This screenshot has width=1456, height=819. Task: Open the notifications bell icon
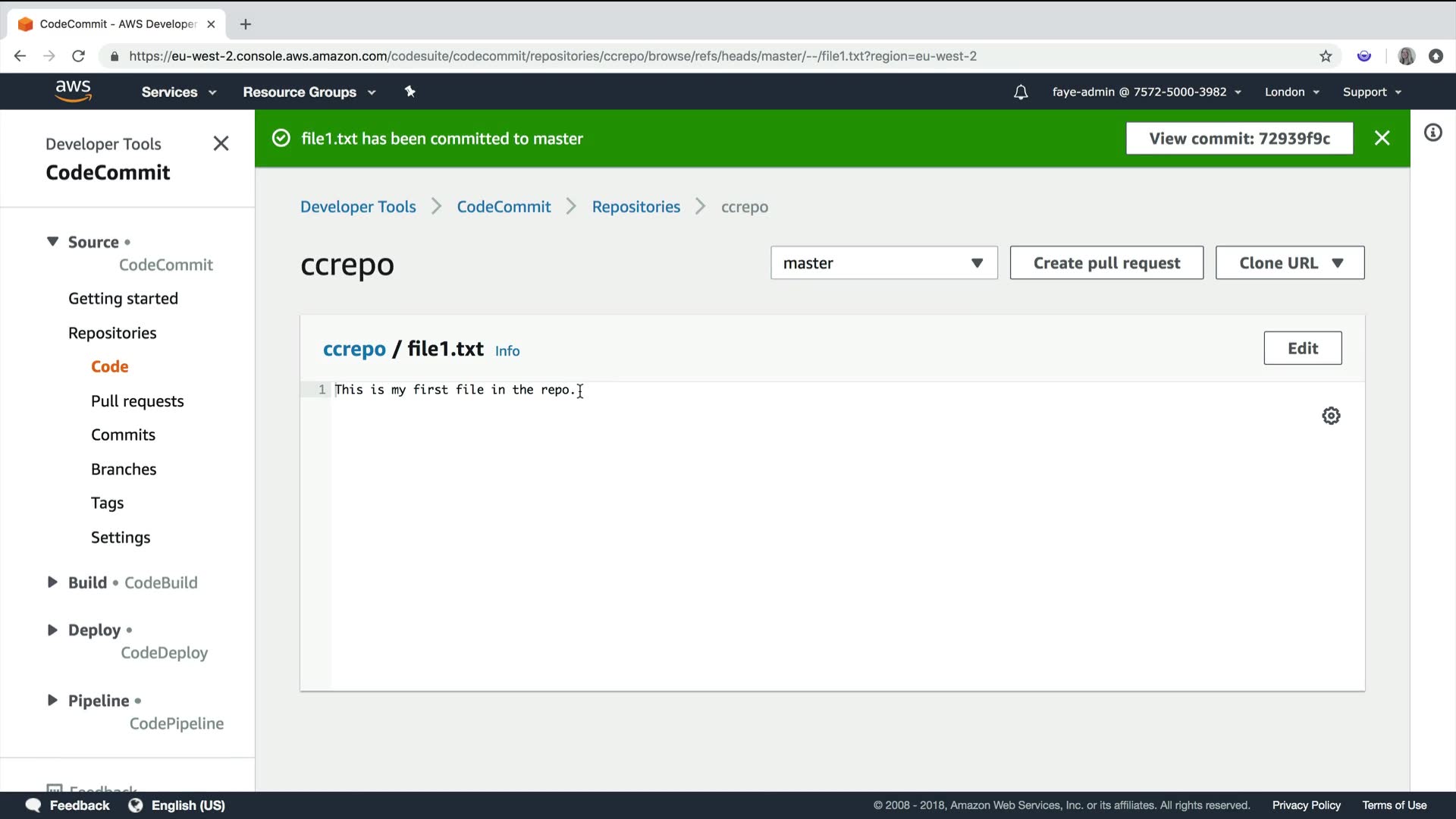[x=1021, y=92]
